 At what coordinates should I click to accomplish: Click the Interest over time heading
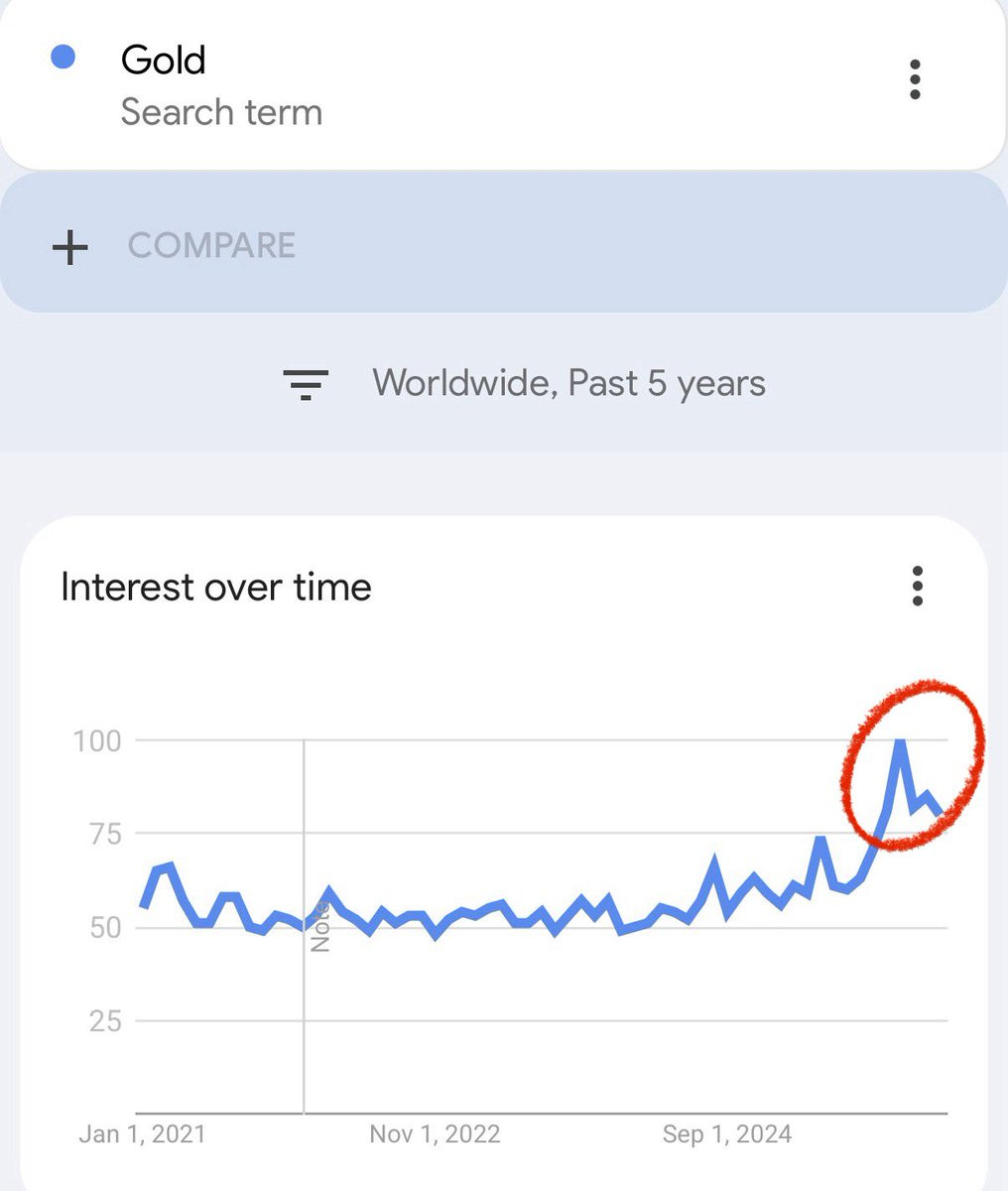(x=216, y=587)
